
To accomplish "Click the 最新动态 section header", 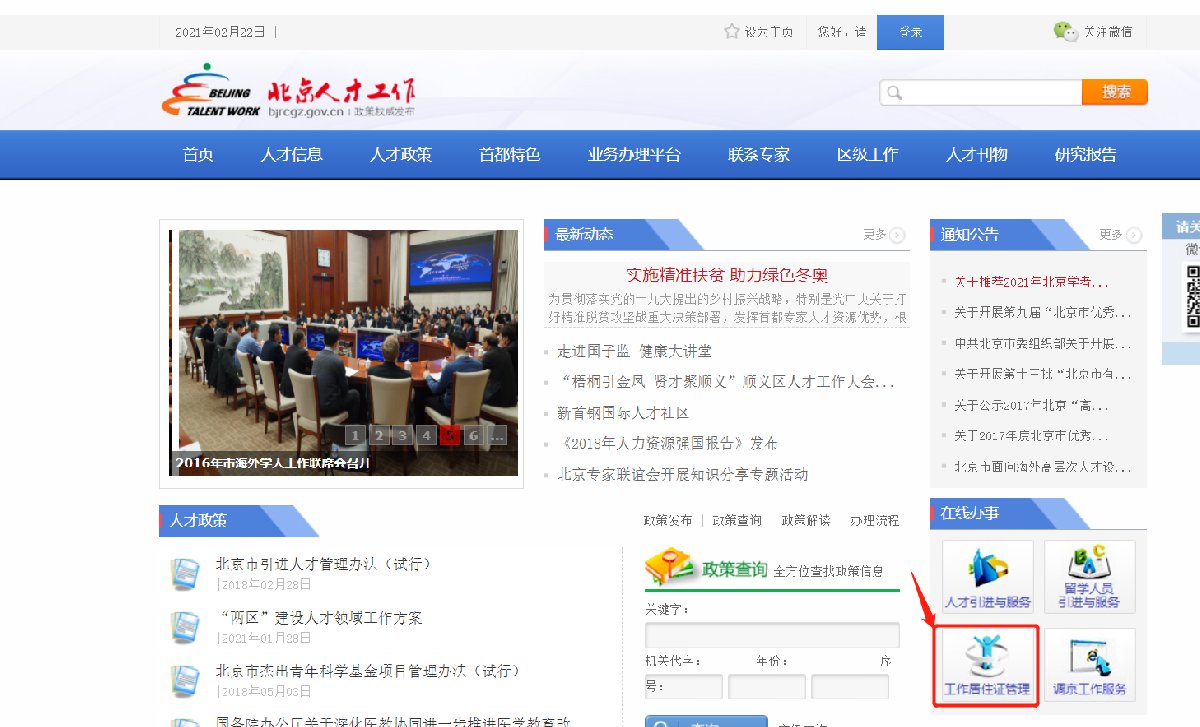I will pyautogui.click(x=585, y=234).
